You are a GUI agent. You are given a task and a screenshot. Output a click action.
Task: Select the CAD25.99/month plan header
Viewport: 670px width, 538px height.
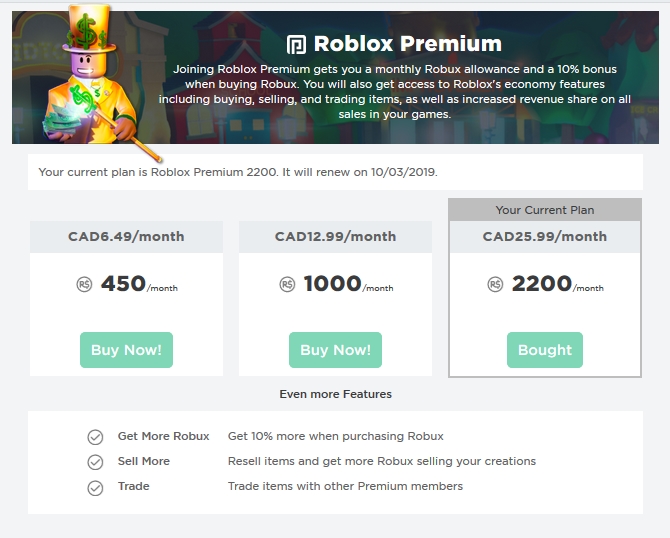(545, 237)
